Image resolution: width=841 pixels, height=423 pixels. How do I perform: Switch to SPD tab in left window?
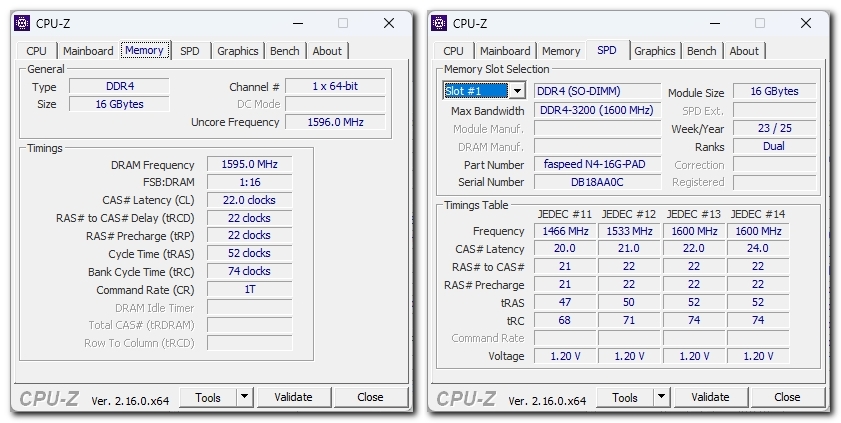[189, 51]
